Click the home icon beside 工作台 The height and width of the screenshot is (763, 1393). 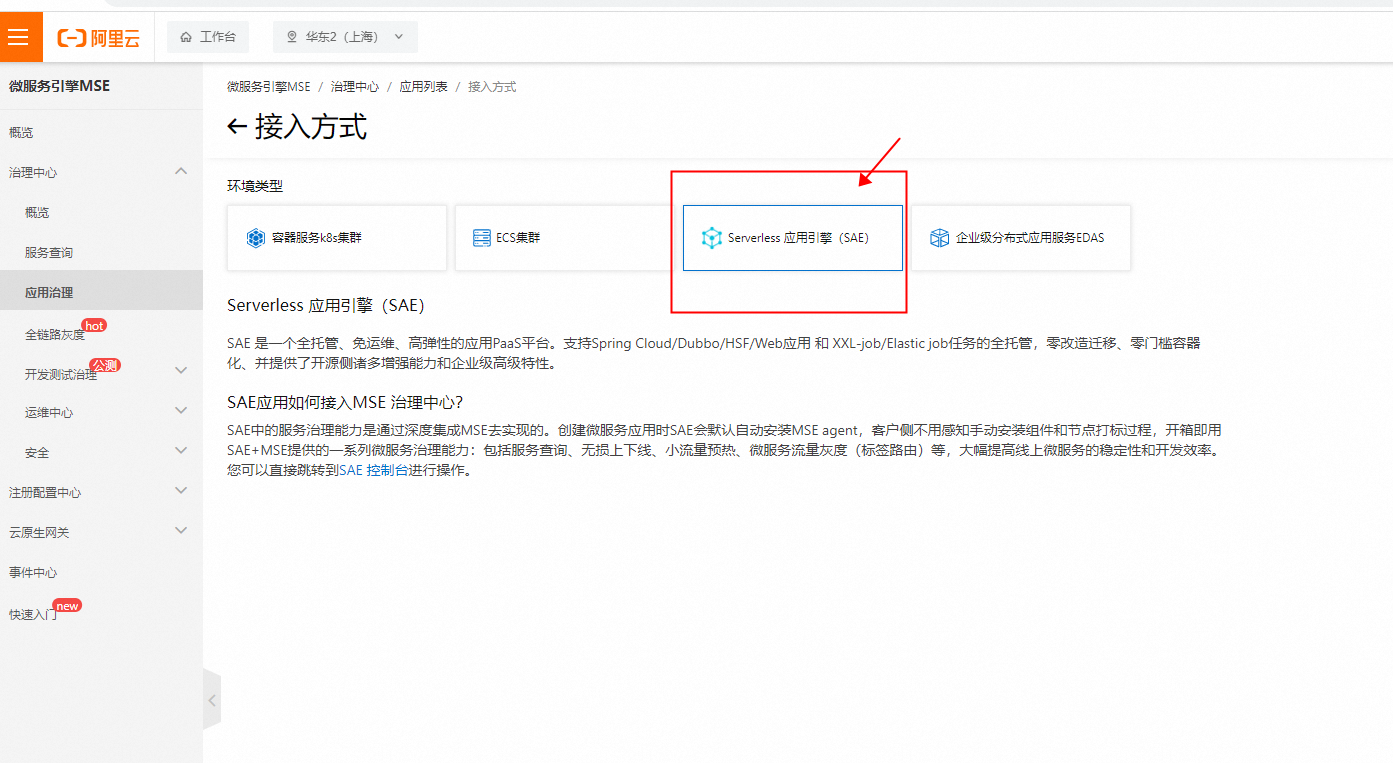pos(186,37)
